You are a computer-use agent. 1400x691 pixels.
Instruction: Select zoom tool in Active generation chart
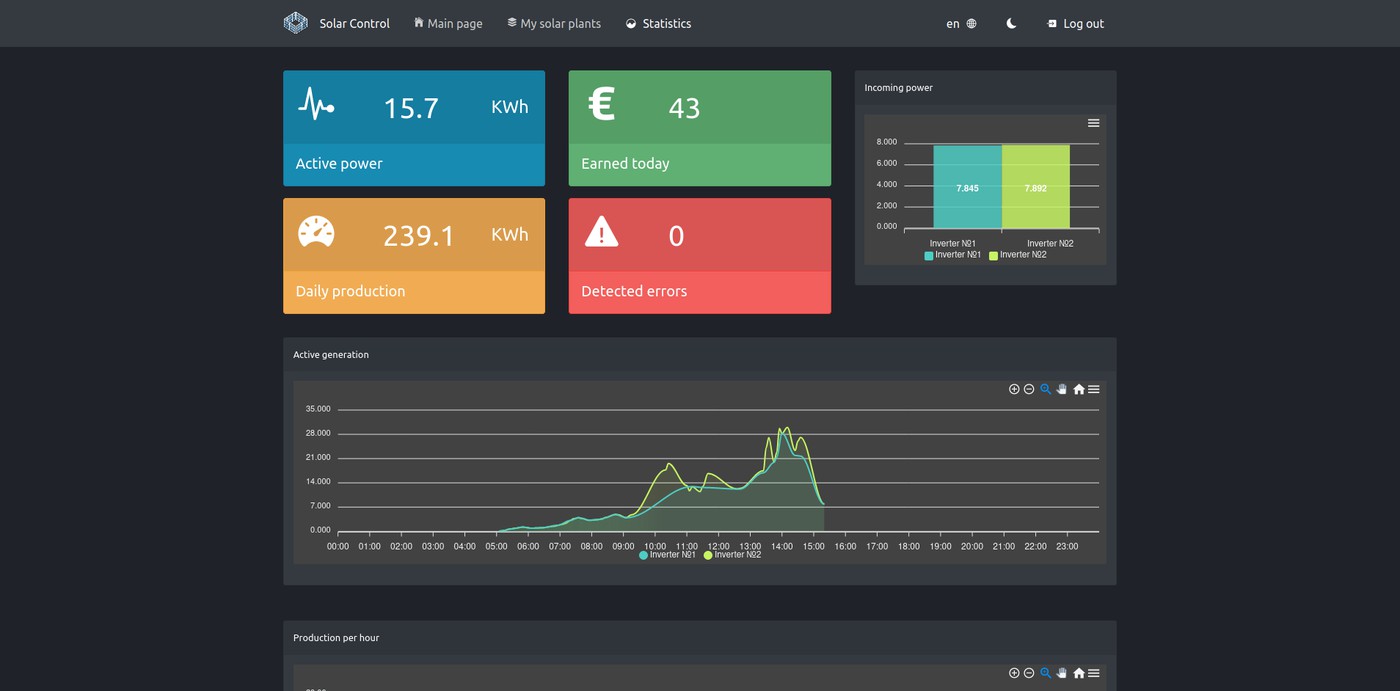click(x=1046, y=389)
